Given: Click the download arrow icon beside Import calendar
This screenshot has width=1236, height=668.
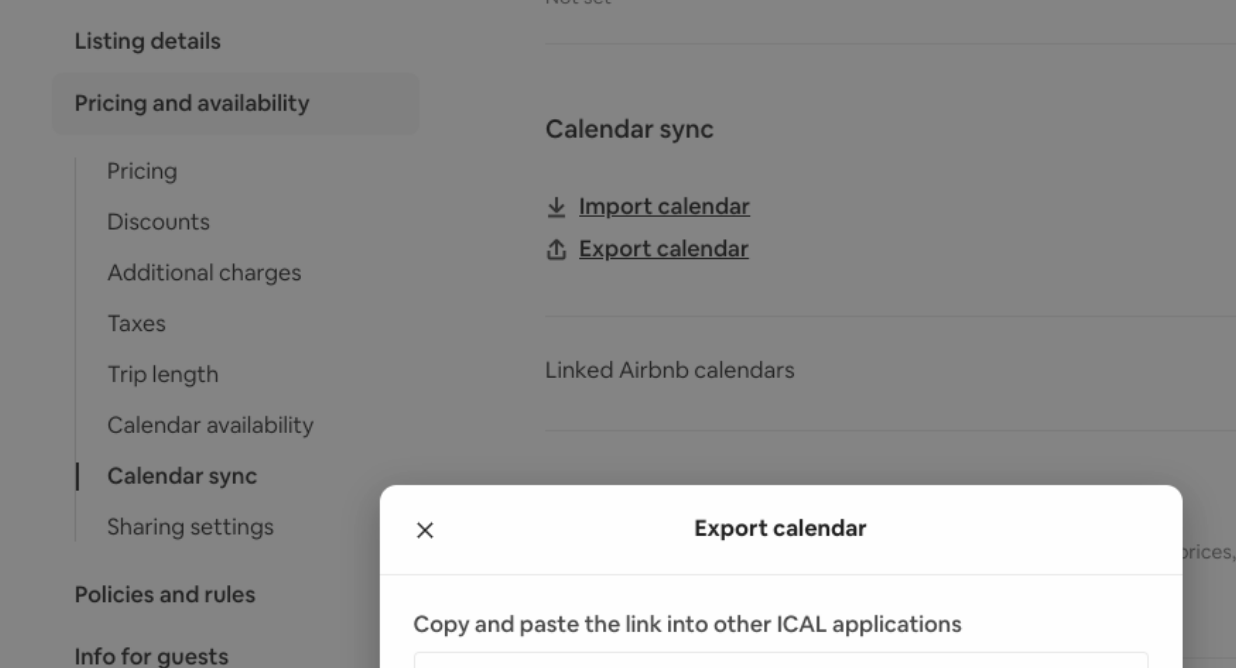Looking at the screenshot, I should point(556,207).
